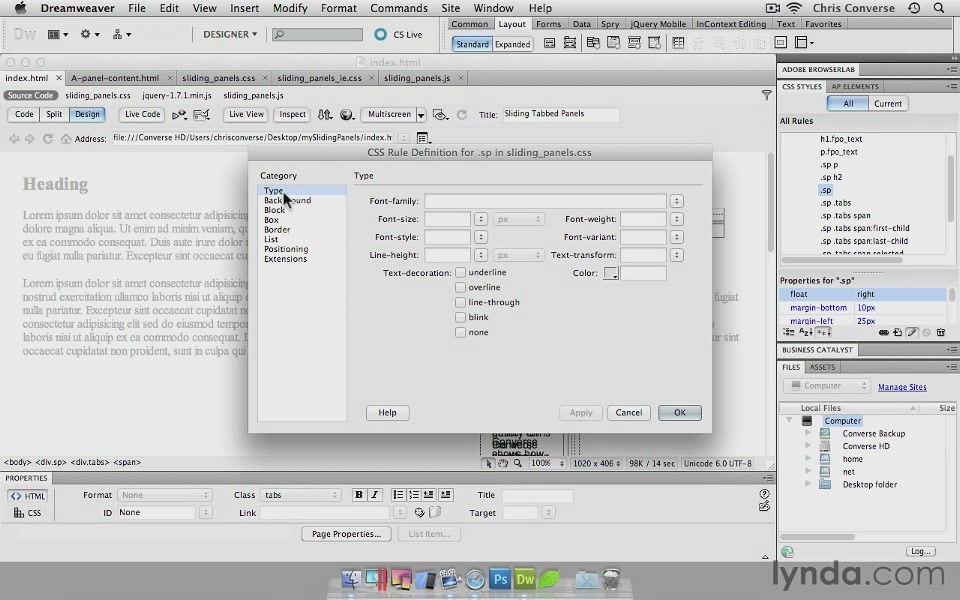Click the filter icon for related files
Image resolution: width=960 pixels, height=600 pixels.
767,95
